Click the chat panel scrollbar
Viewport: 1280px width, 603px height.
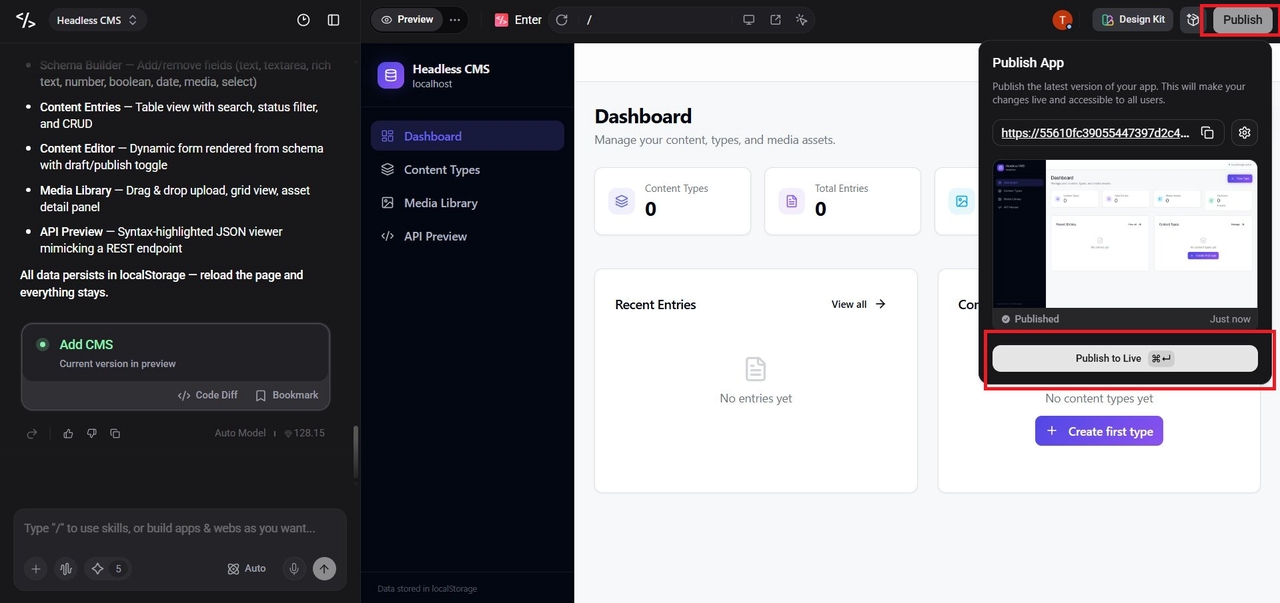click(356, 451)
